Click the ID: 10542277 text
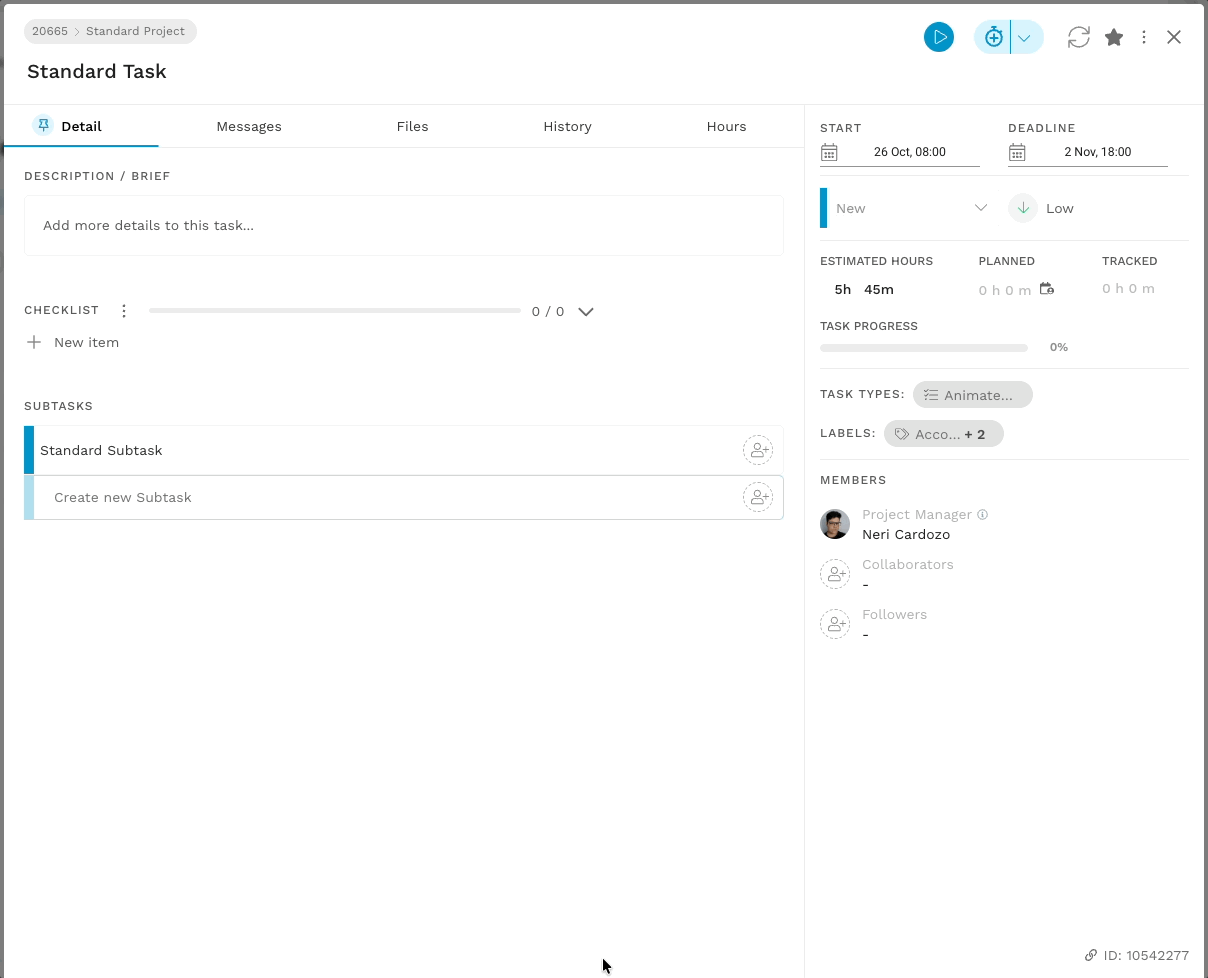The width and height of the screenshot is (1208, 978). (1146, 955)
